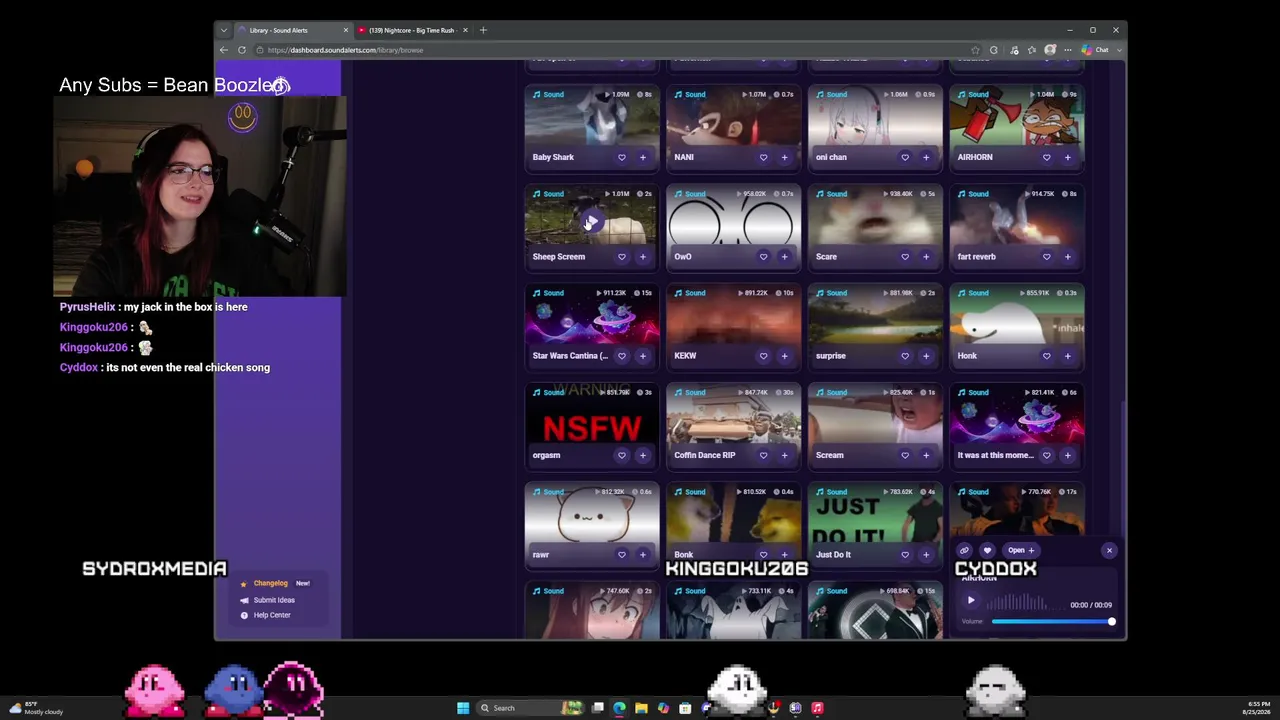
Task: Open the Edge browser from the taskbar
Action: coord(619,708)
